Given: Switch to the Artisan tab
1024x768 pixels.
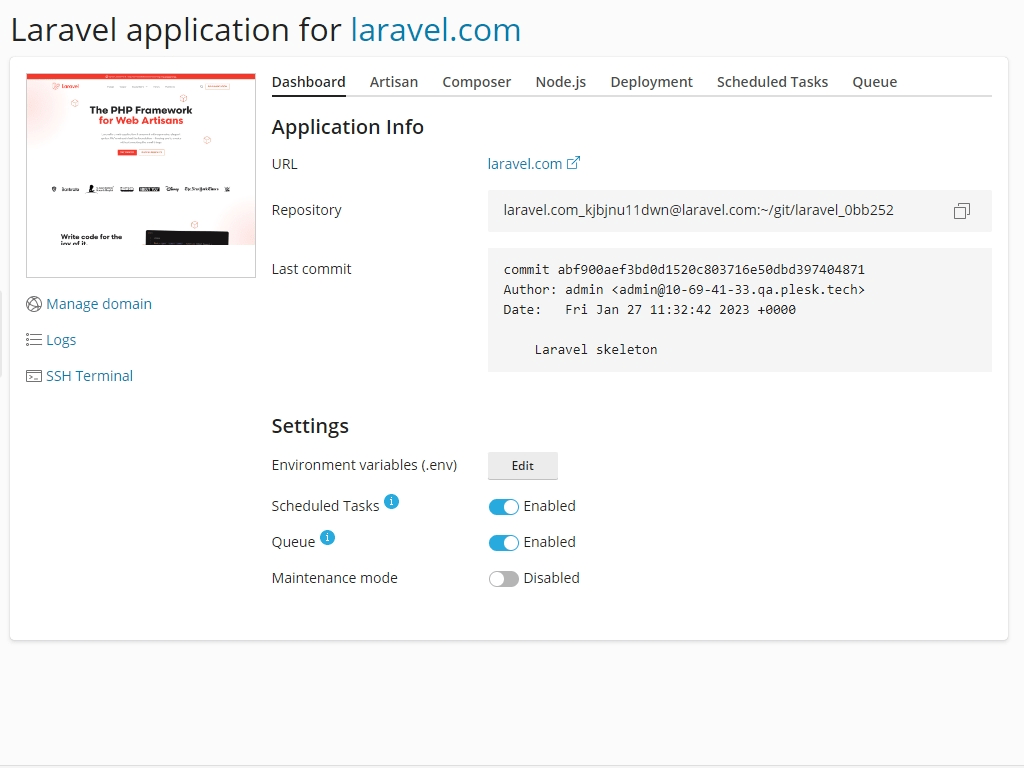Looking at the screenshot, I should [393, 82].
